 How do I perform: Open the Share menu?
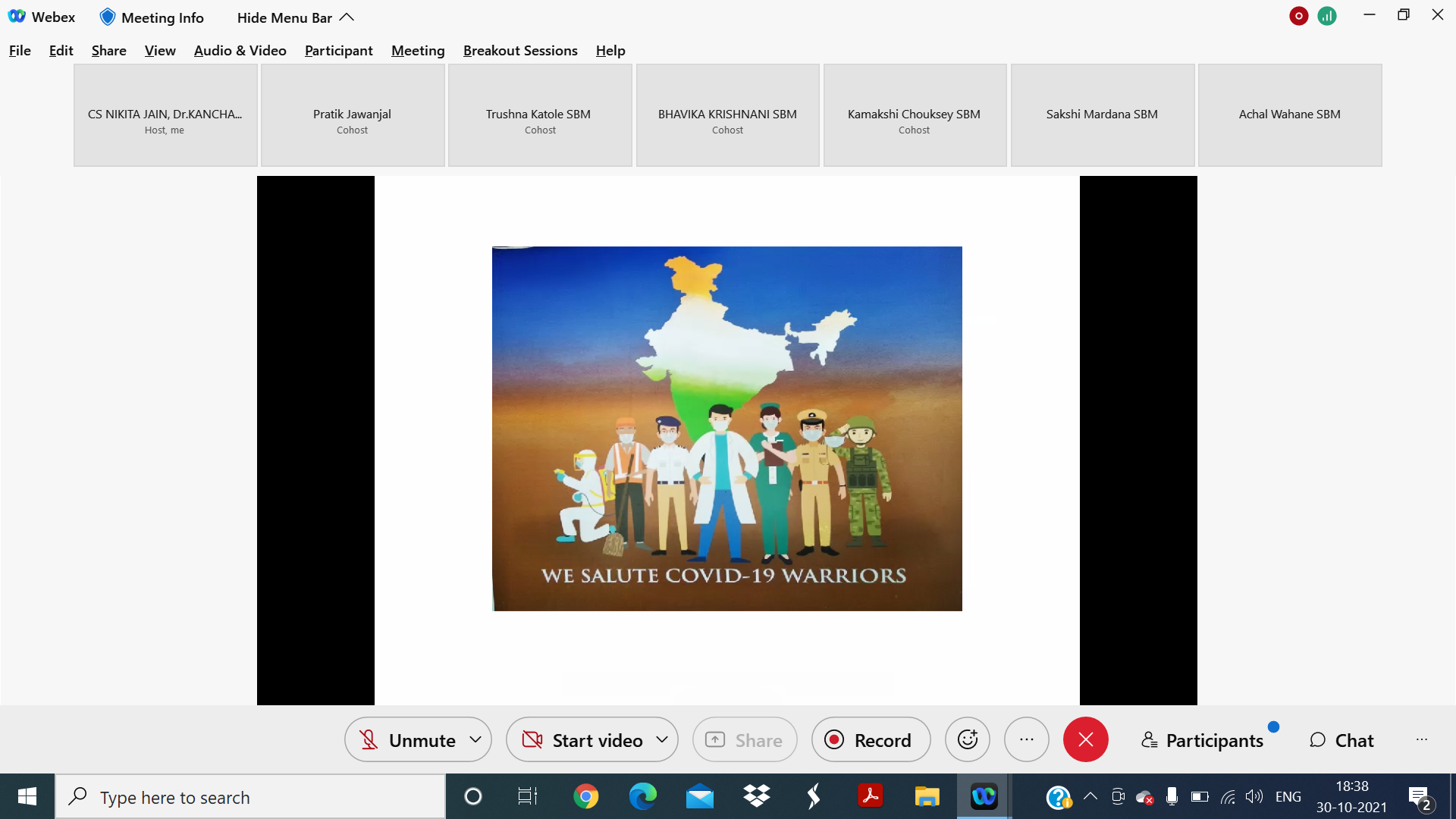click(109, 50)
